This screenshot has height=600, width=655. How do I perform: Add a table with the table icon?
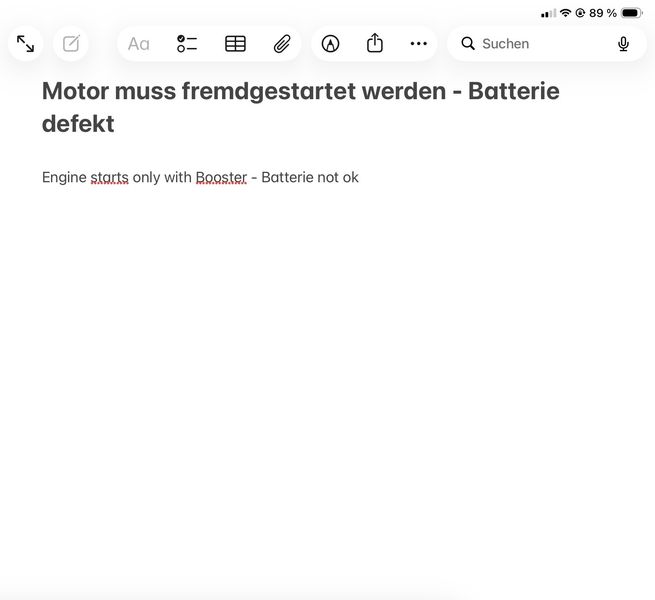pyautogui.click(x=235, y=44)
